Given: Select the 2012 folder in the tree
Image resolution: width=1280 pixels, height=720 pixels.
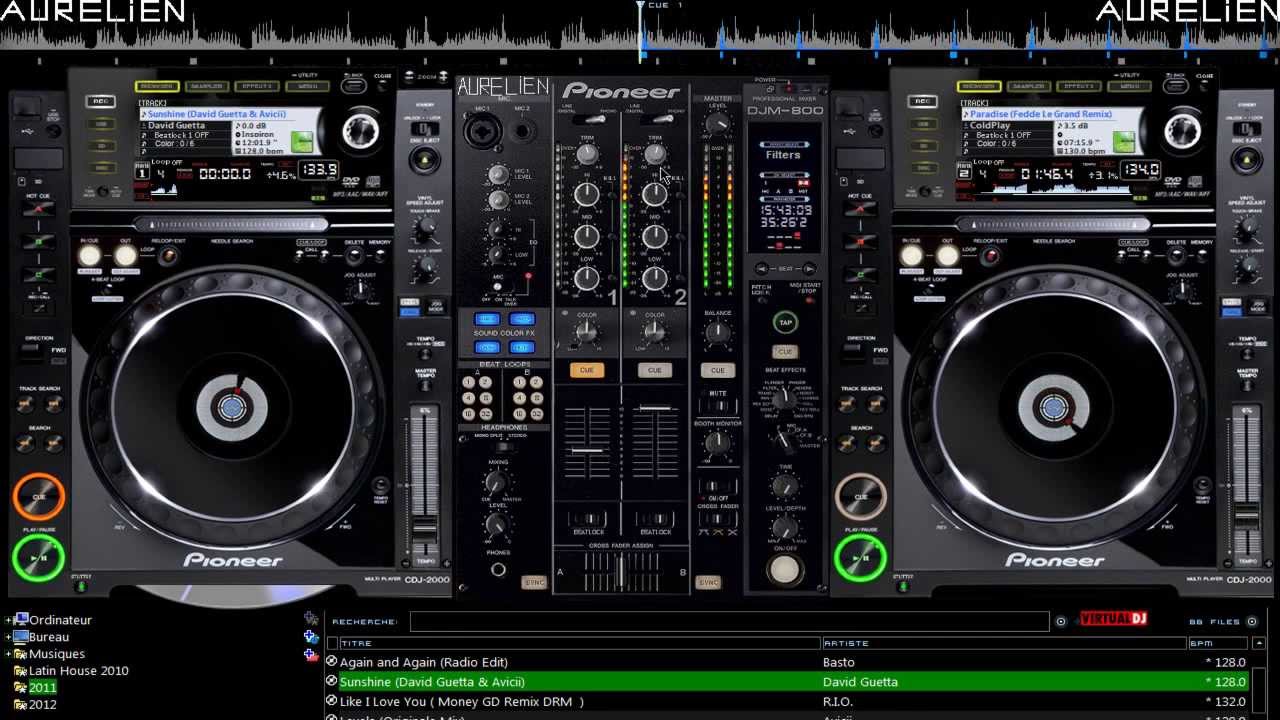Looking at the screenshot, I should (43, 705).
